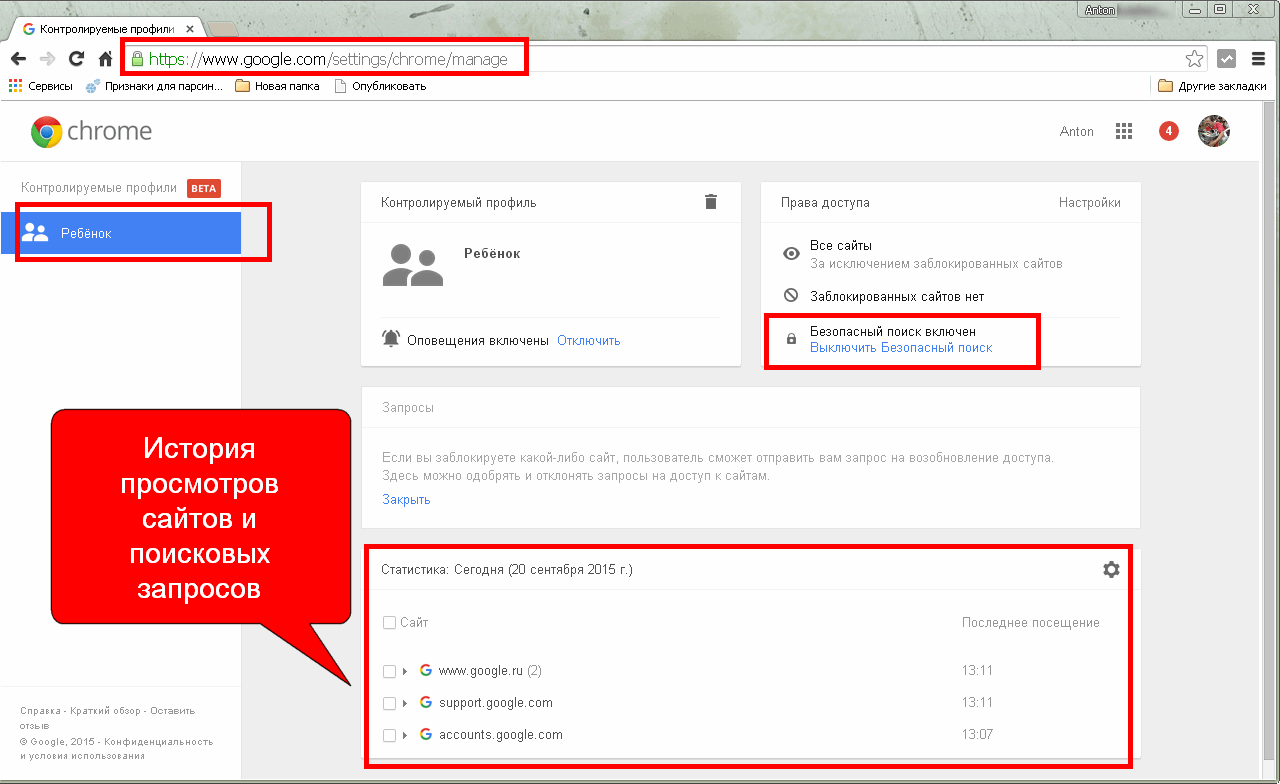
Task: Click "Выключить Безопасный поиск" link
Action: [901, 348]
